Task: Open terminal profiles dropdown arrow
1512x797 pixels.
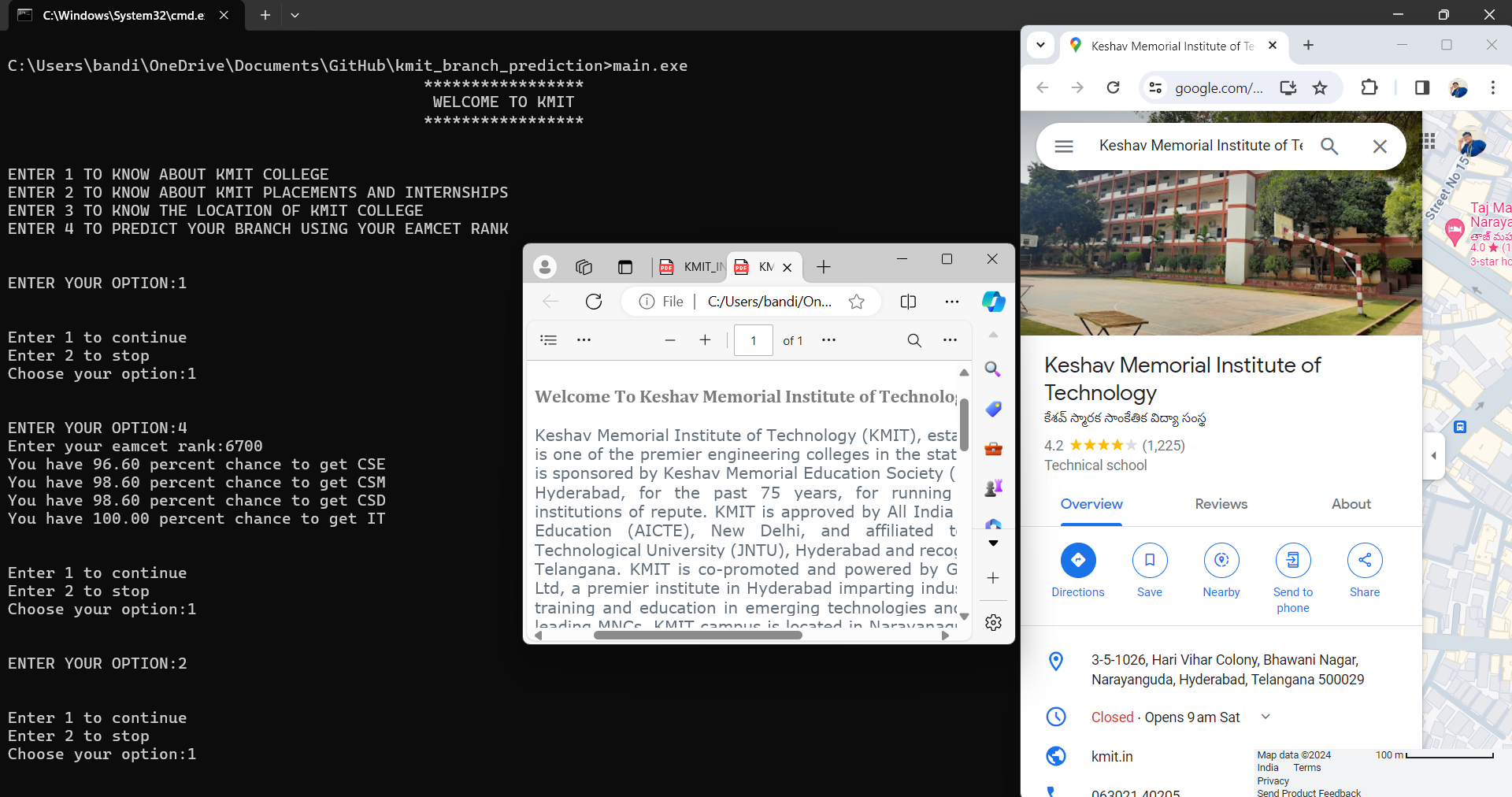Action: coord(295,15)
